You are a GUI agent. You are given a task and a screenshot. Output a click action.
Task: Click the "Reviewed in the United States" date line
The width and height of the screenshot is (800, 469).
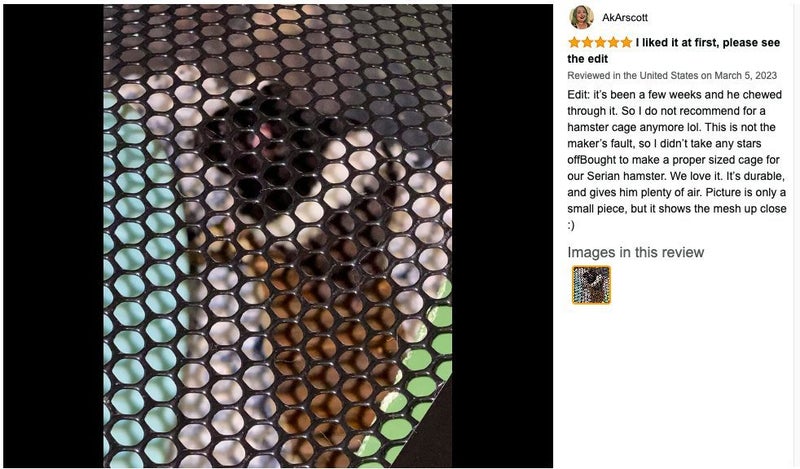click(x=672, y=76)
